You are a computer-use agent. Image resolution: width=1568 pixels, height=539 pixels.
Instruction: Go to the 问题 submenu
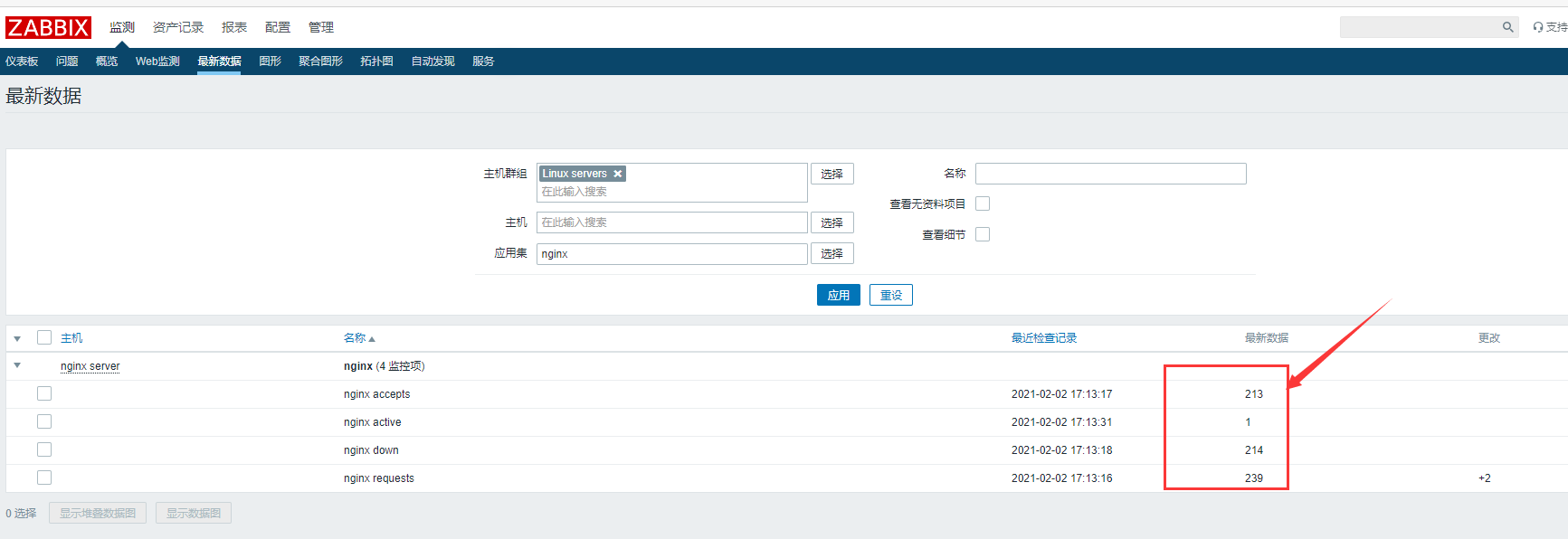(67, 61)
